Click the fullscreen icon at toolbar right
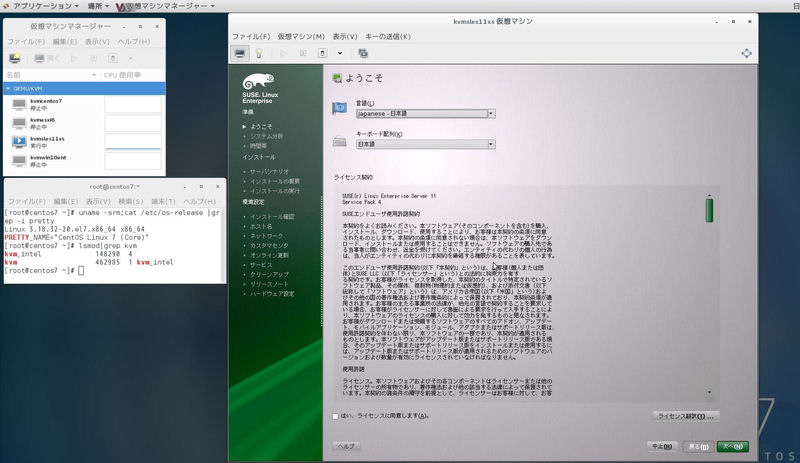The image size is (800, 463). pyautogui.click(x=746, y=53)
